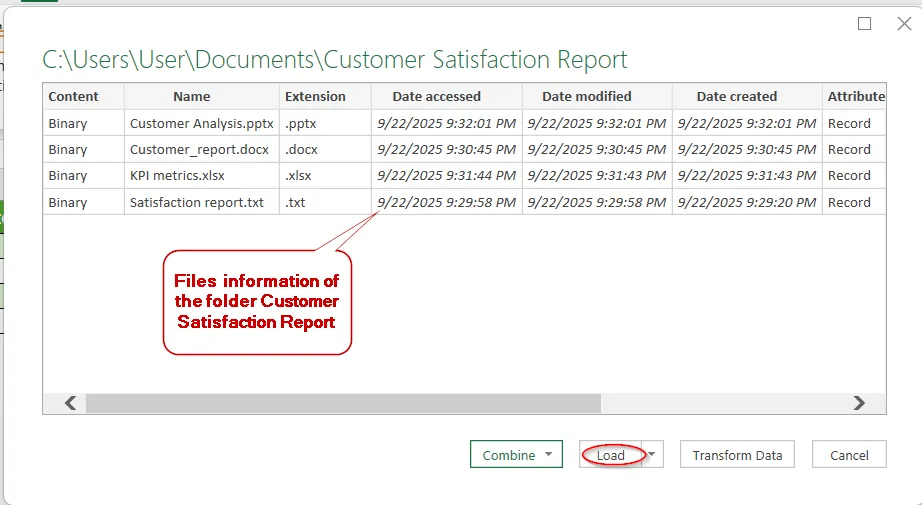Click Date modified cell of Customer_report.docx
This screenshot has height=505, width=922.
[597, 149]
